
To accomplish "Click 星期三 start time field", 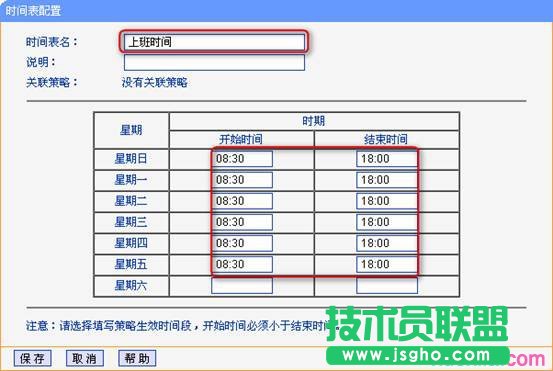I will point(242,222).
